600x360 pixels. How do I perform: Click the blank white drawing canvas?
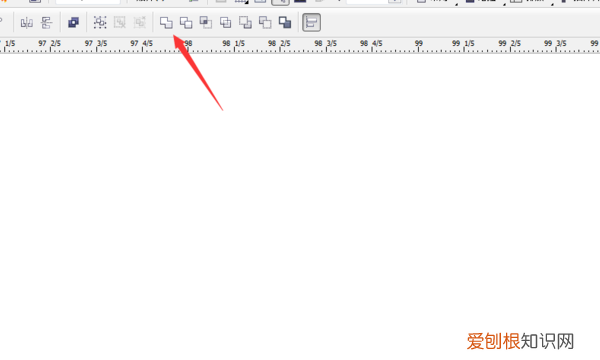[300, 191]
